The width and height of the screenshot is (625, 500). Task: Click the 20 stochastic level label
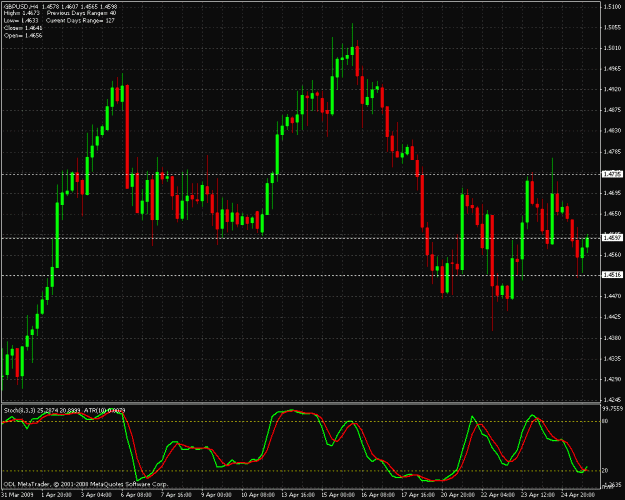click(x=605, y=470)
